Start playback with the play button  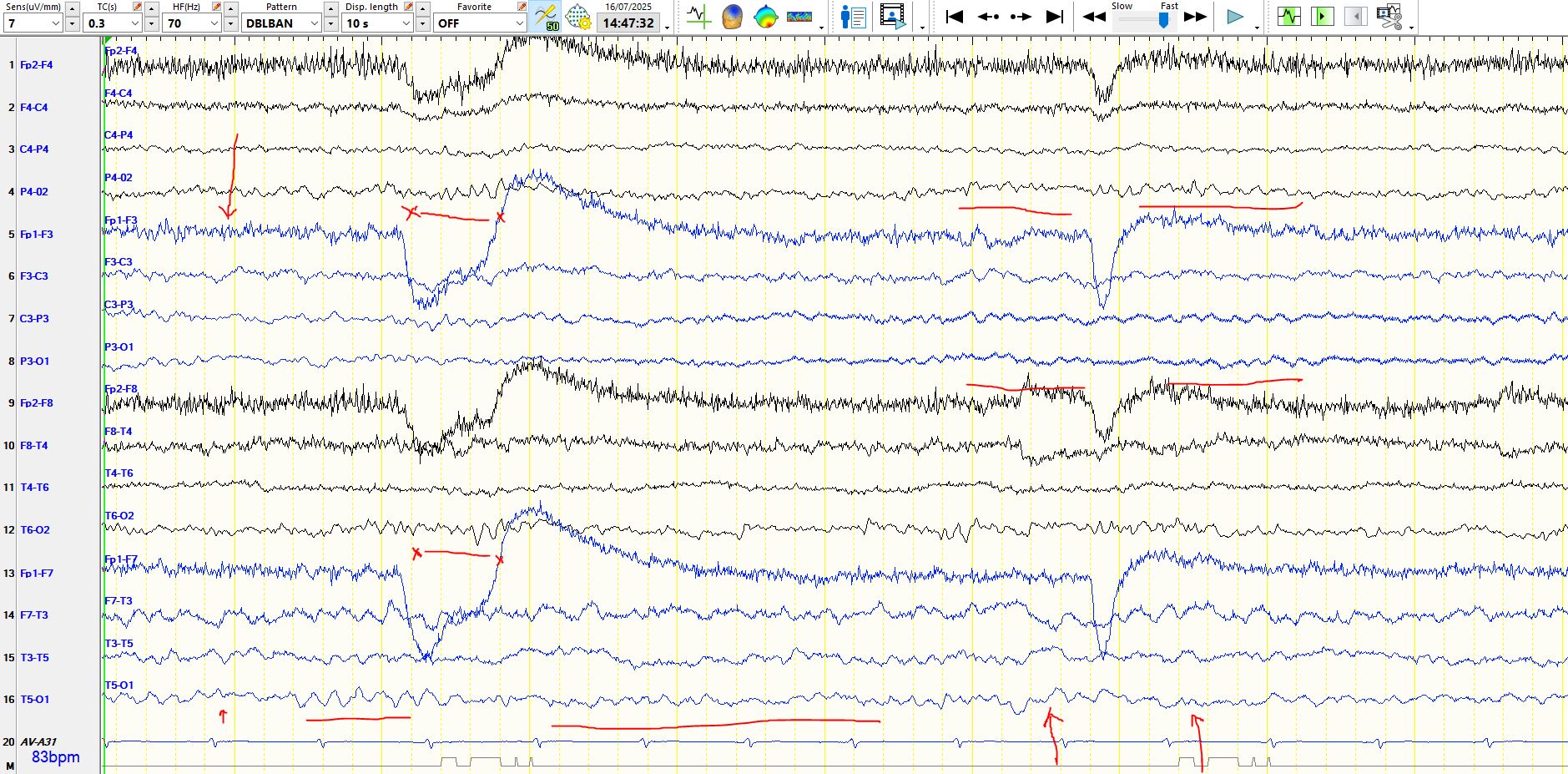1235,16
